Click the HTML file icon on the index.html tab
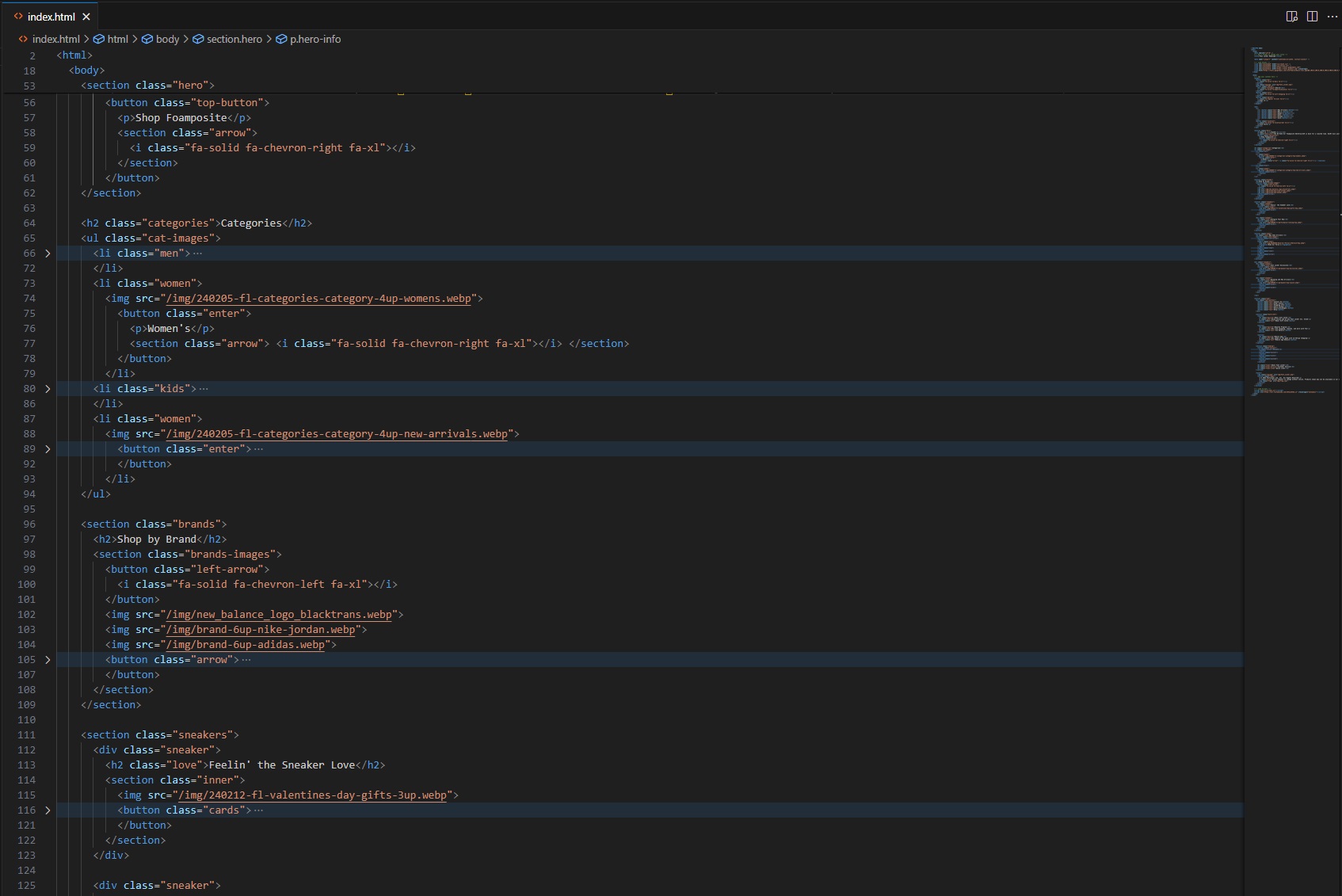Screen dimensions: 1342x896 pyautogui.click(x=18, y=17)
